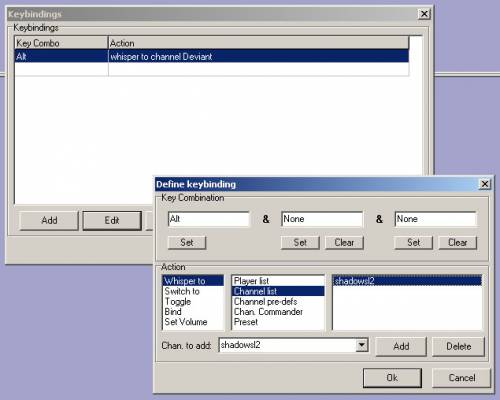500x400 pixels.
Task: Select the Alt whisper keybinding row
Action: [212, 56]
